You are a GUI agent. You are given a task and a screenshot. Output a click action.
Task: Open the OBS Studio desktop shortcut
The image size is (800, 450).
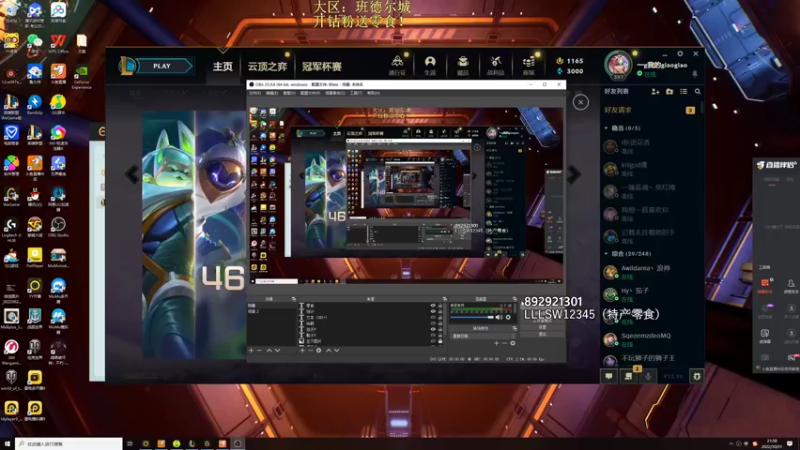click(58, 227)
